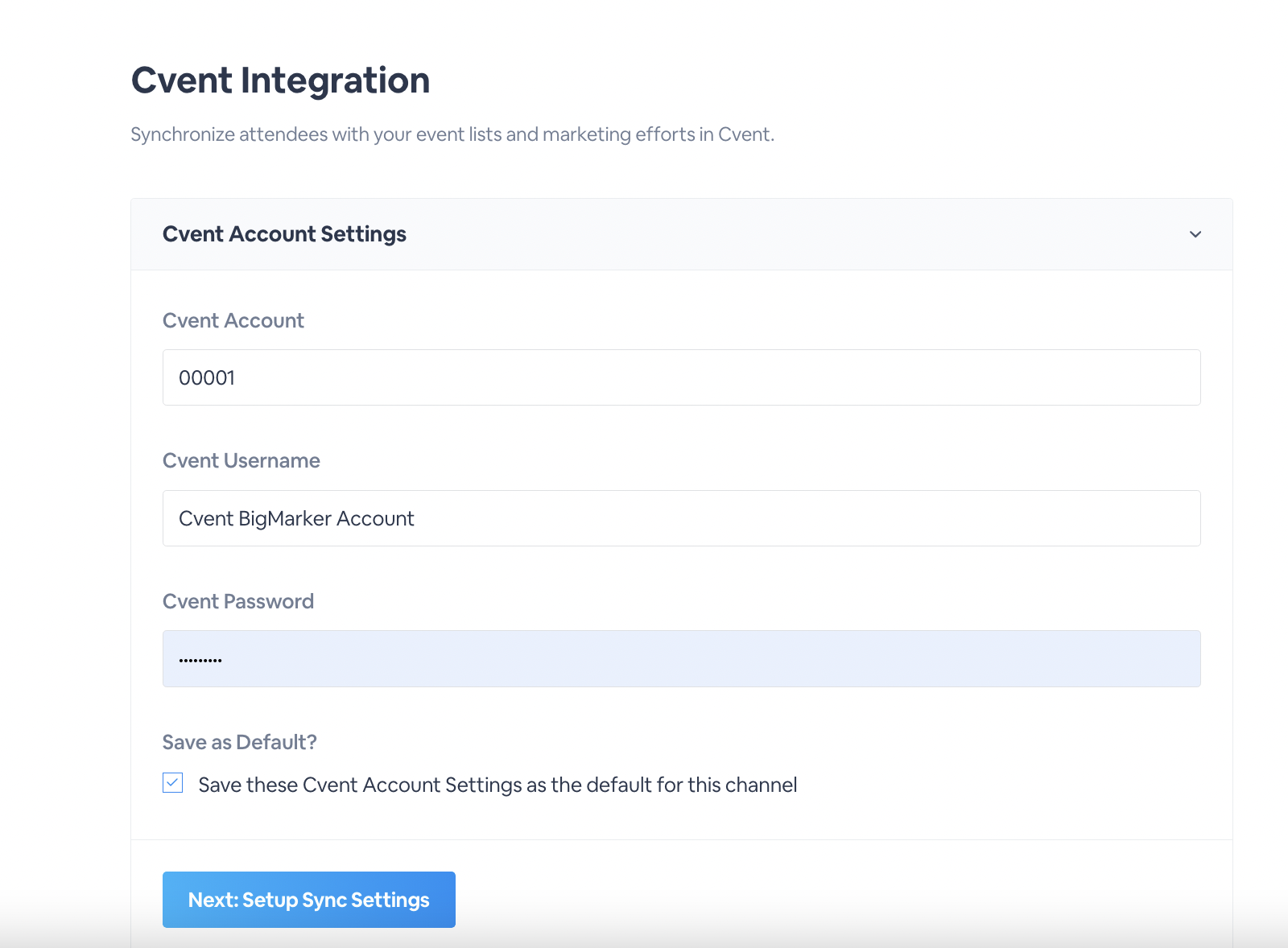Click the Cvent Account label
Viewport: 1288px width, 948px height.
233,320
